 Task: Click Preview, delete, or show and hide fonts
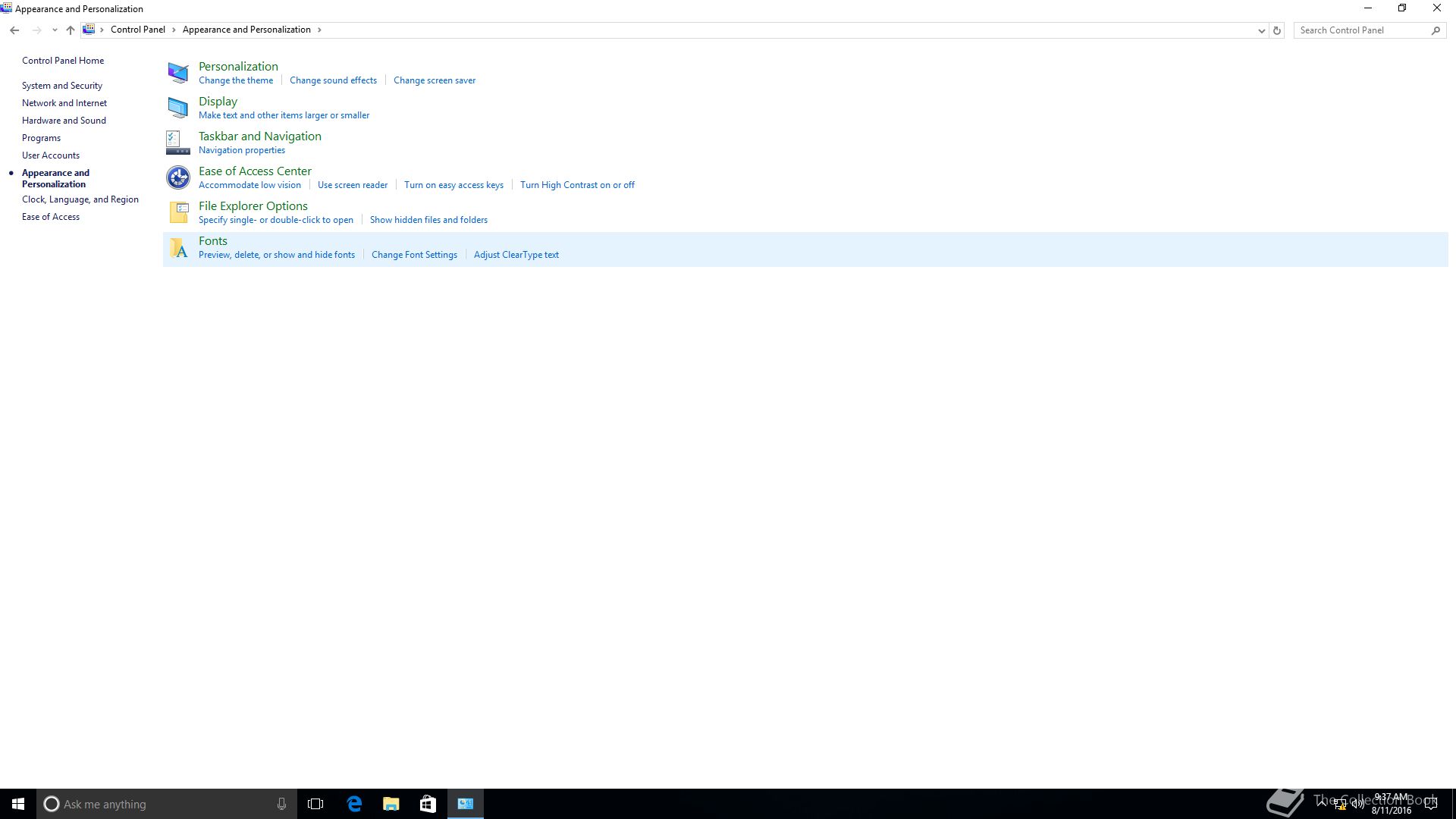point(277,255)
